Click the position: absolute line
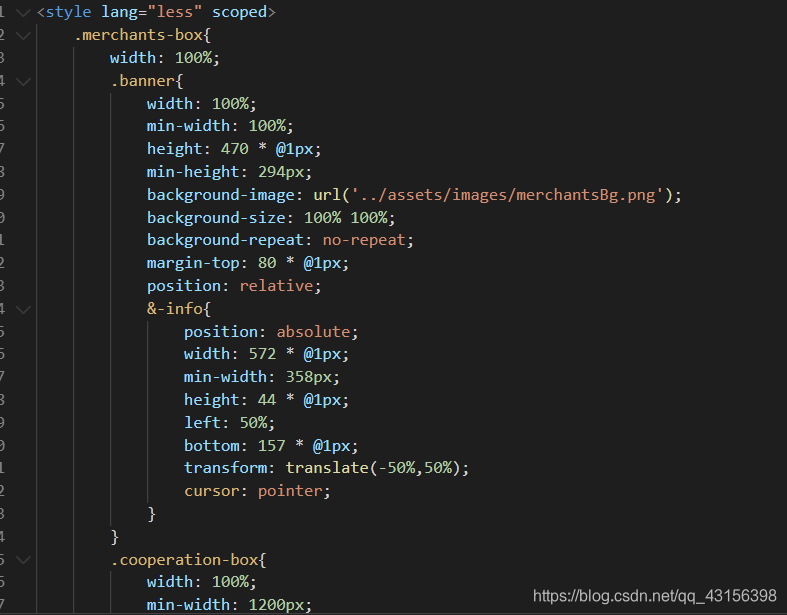The width and height of the screenshot is (787, 615). point(271,332)
